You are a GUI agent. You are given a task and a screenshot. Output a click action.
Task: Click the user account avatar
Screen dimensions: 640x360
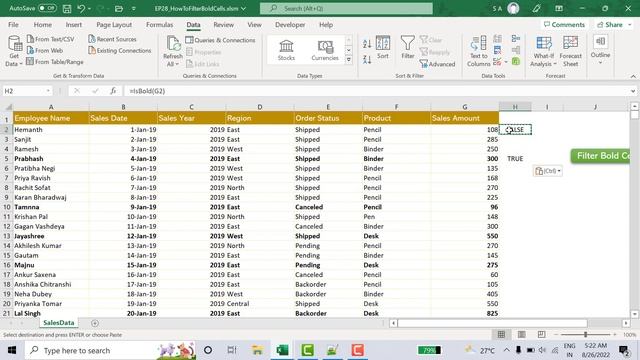(x=513, y=8)
